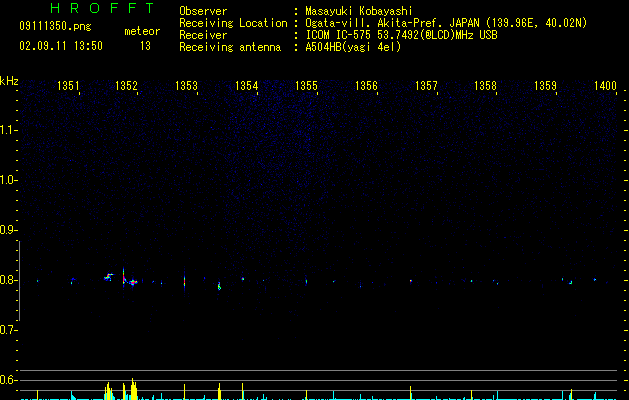Click the Receiving antenna label
Image resolution: width=629 pixels, height=400 pixels.
(230, 47)
